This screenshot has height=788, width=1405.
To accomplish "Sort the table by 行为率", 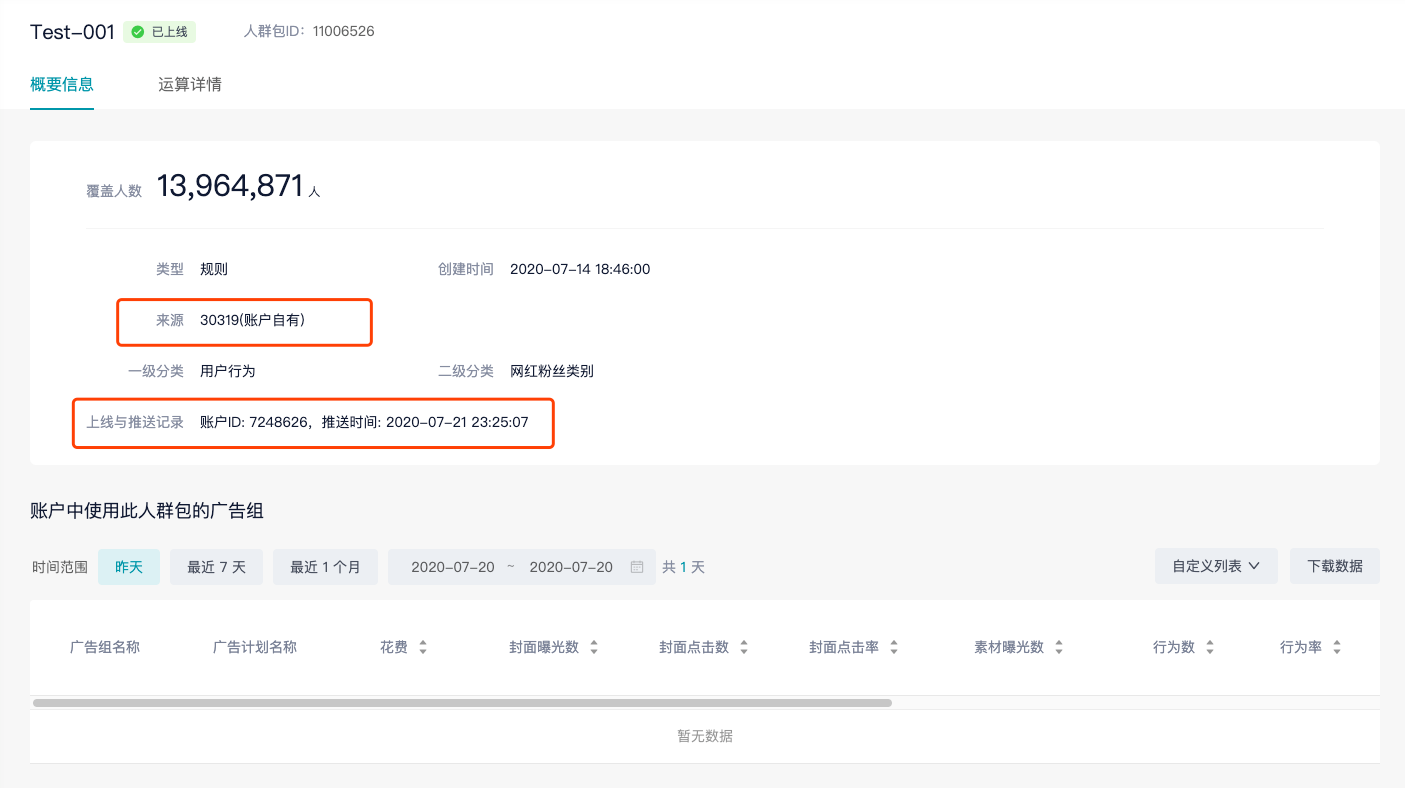I will (x=1337, y=648).
